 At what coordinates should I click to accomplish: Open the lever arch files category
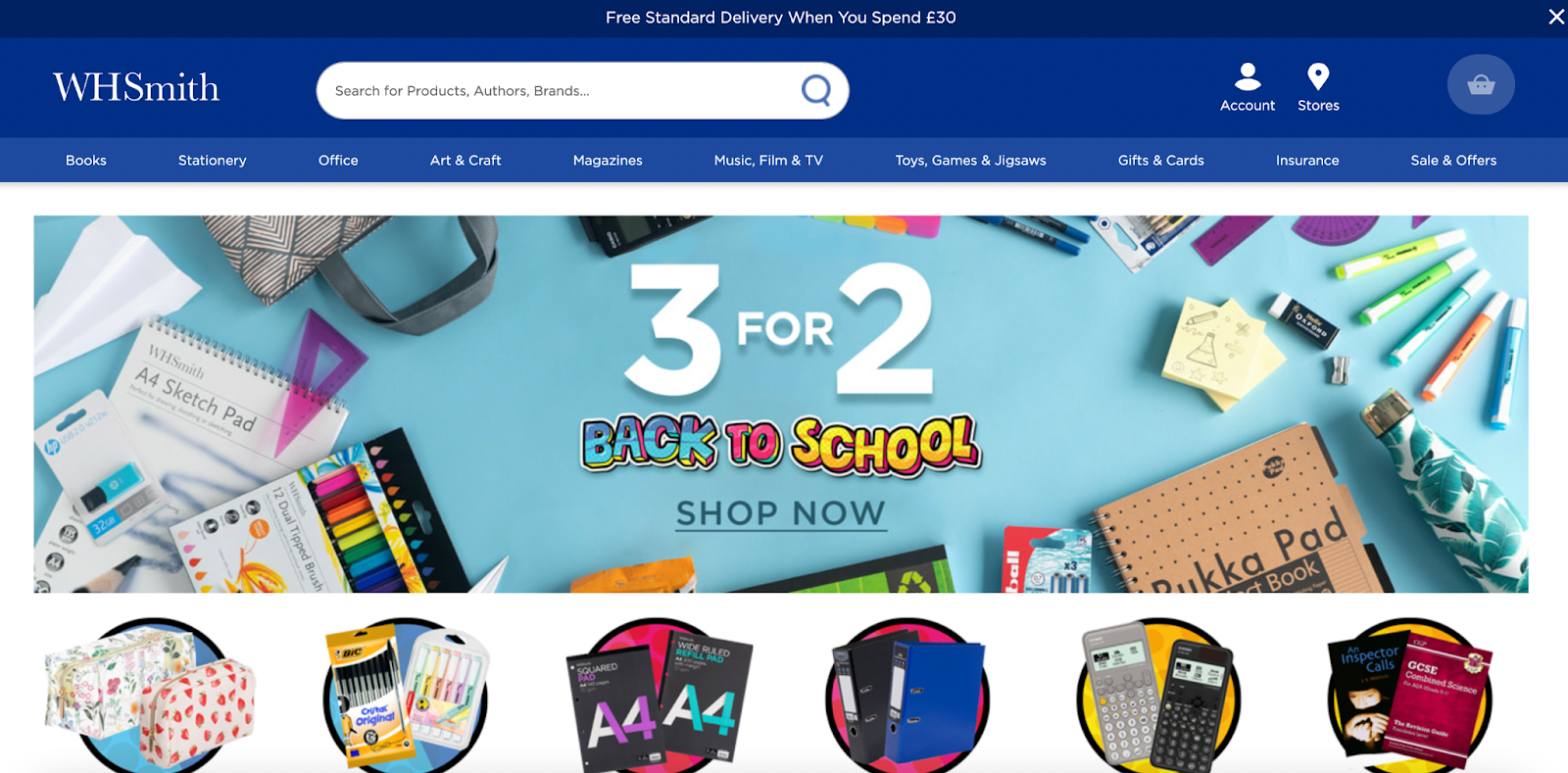(x=907, y=696)
